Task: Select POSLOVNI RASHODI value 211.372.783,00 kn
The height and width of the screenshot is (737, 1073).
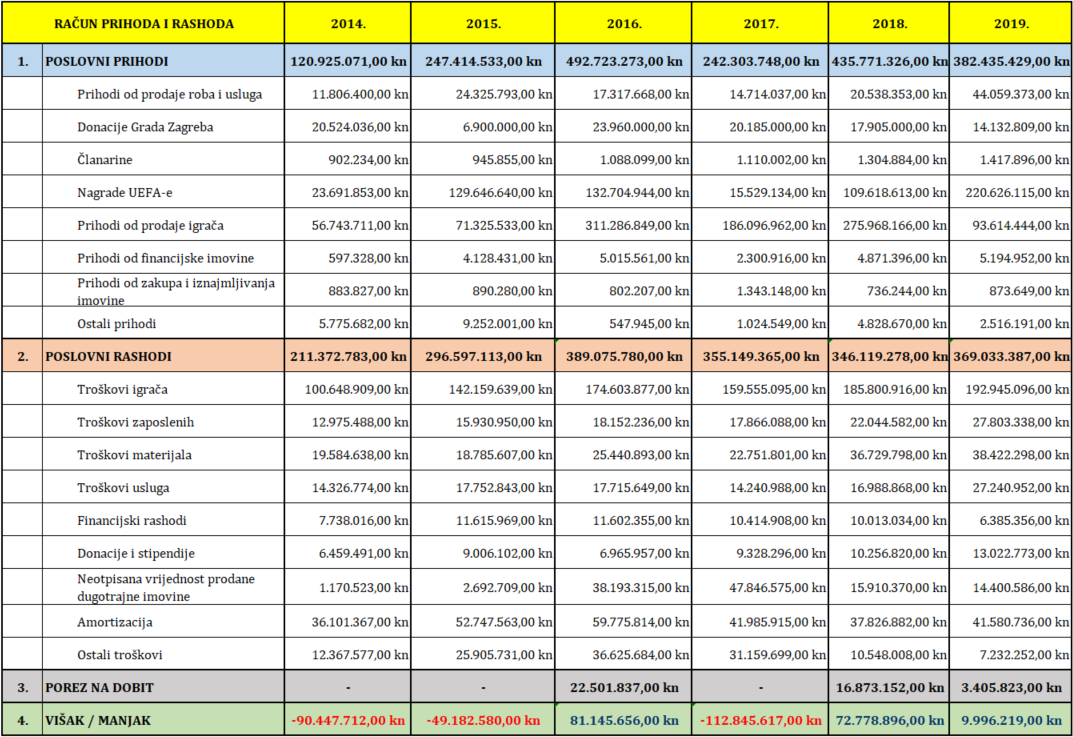Action: click(348, 357)
